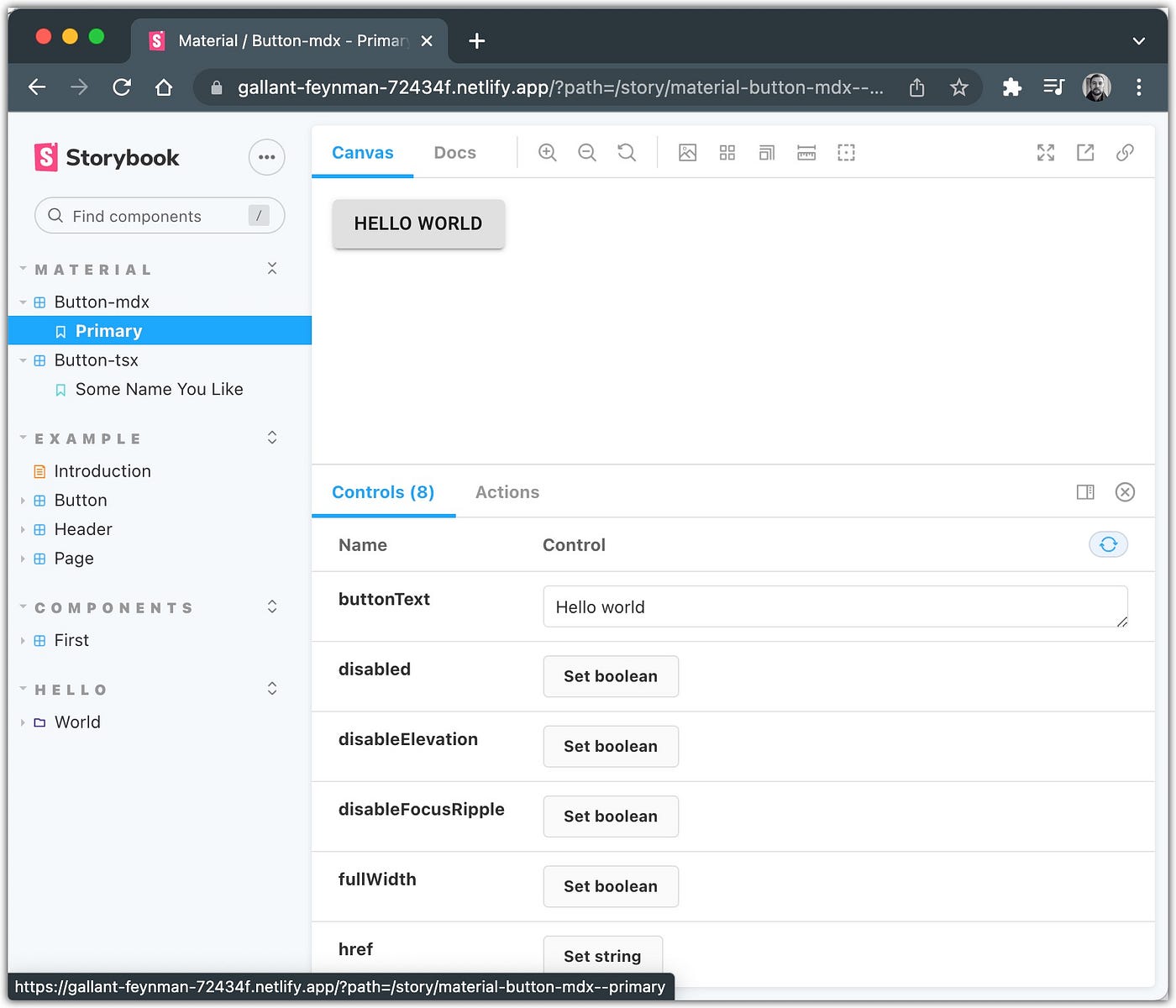The height and width of the screenshot is (1008, 1176).
Task: Set boolean for fullWidth
Action: click(x=611, y=886)
